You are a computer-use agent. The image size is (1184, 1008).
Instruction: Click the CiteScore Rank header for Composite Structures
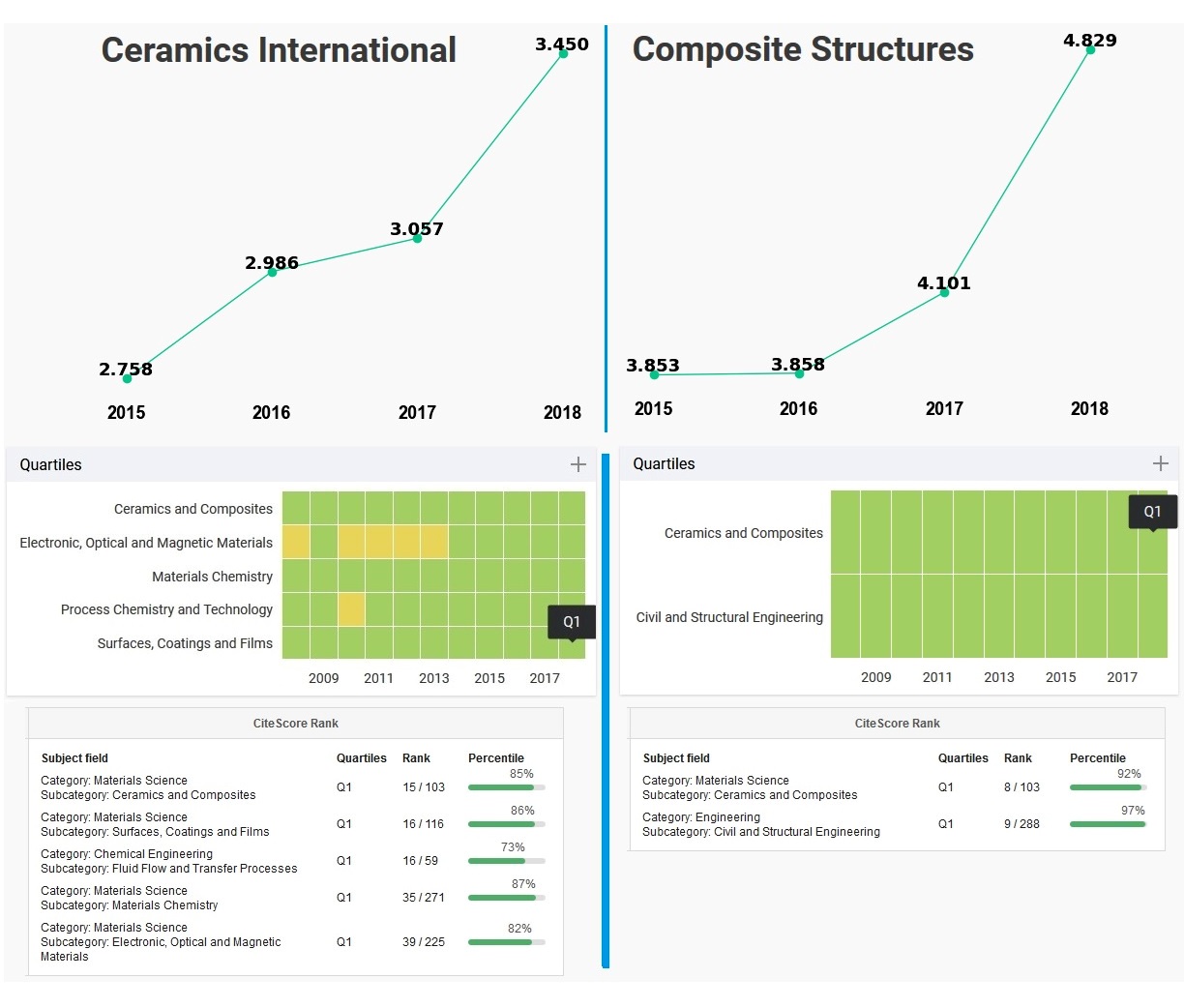tap(898, 724)
